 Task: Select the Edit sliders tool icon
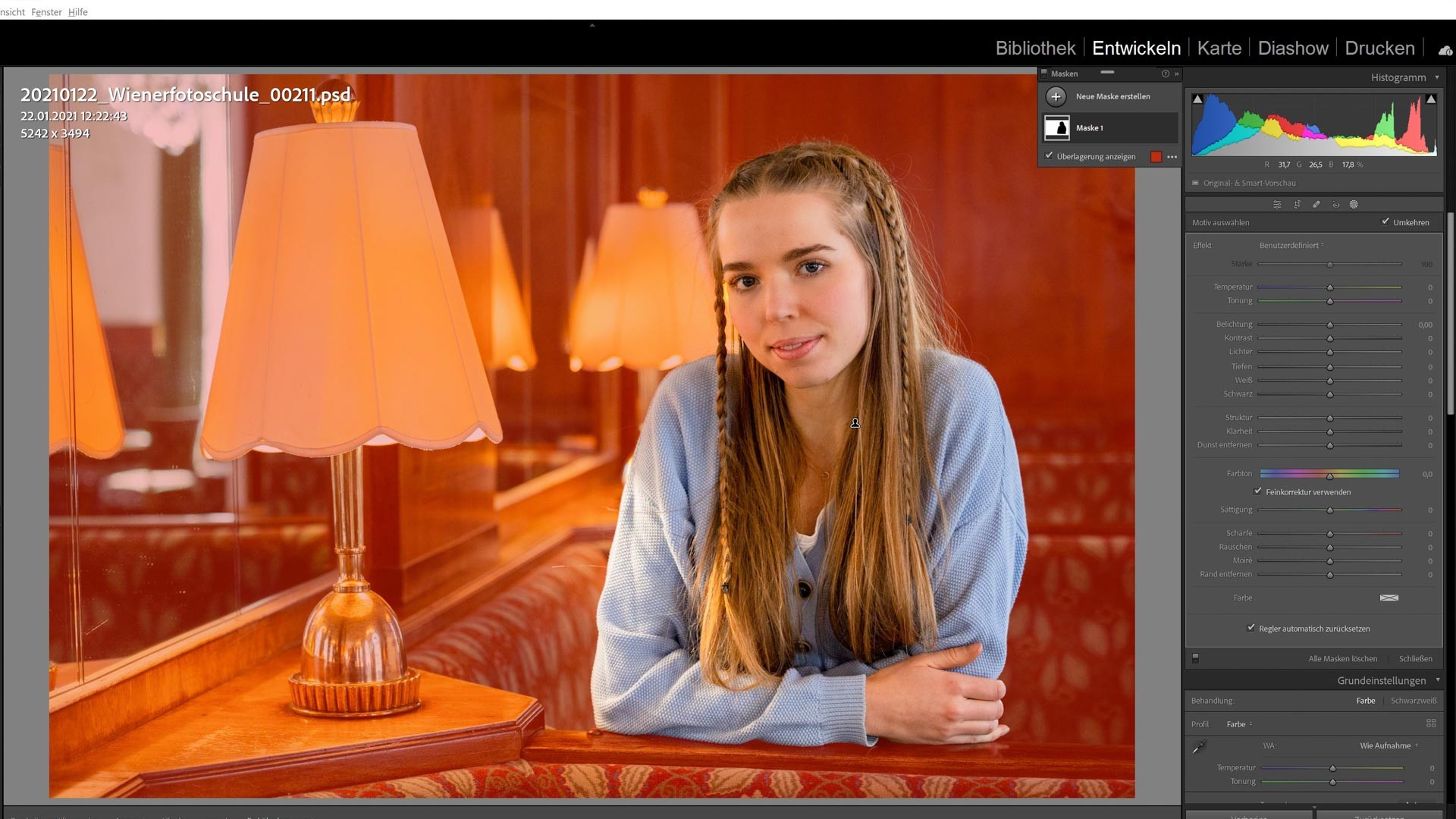(1277, 205)
